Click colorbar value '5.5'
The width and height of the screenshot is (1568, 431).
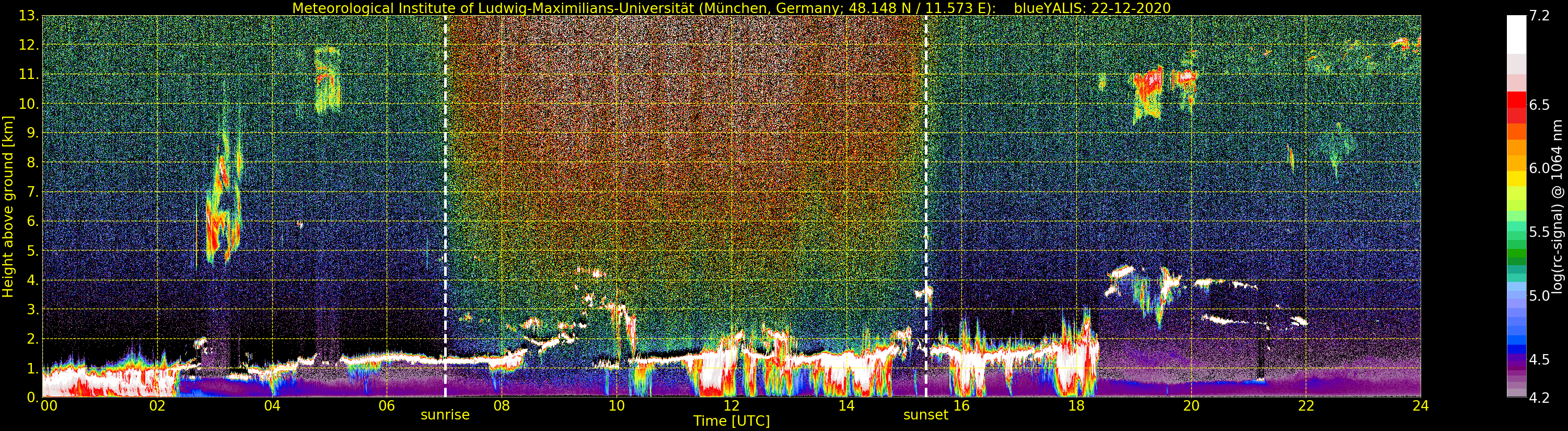(x=1539, y=232)
